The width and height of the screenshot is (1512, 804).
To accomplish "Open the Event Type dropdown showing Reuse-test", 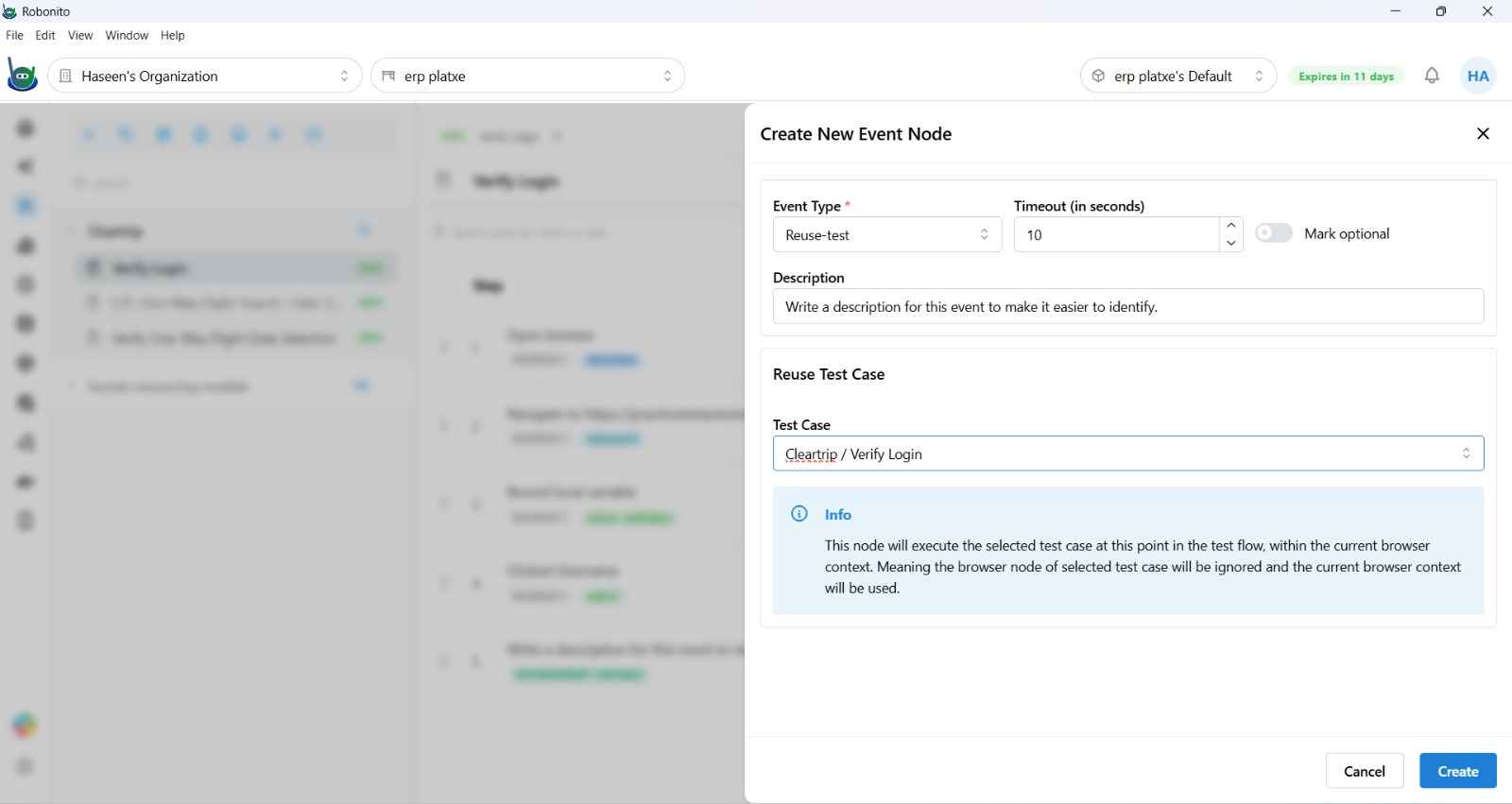I will (887, 234).
